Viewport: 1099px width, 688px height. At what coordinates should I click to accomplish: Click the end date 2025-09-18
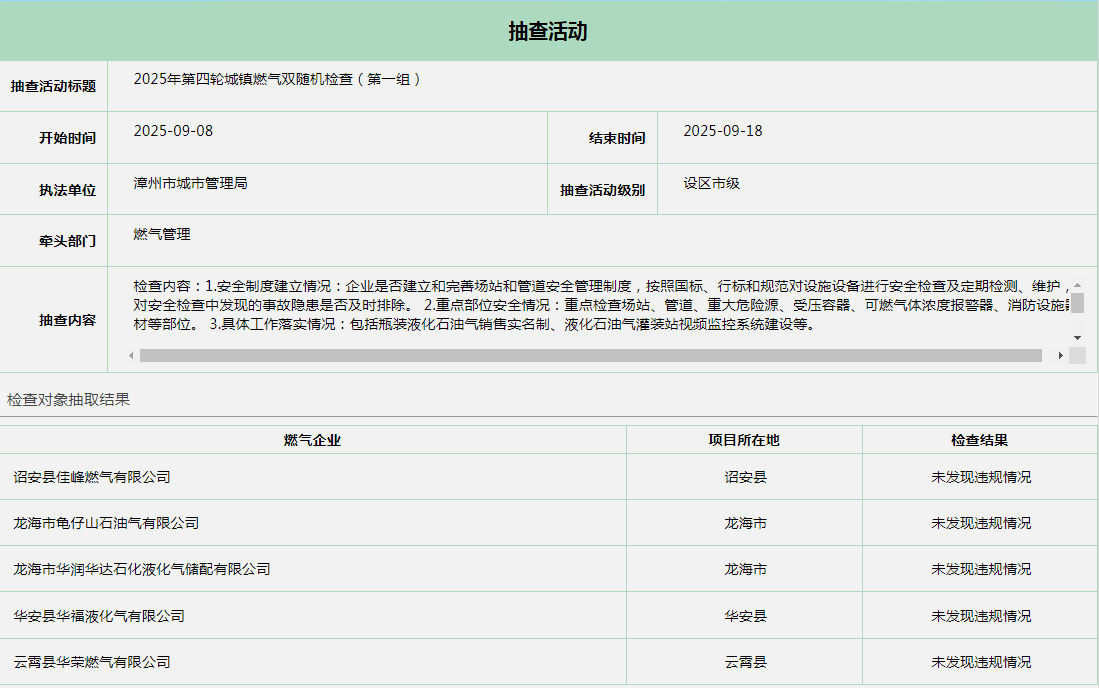(722, 131)
